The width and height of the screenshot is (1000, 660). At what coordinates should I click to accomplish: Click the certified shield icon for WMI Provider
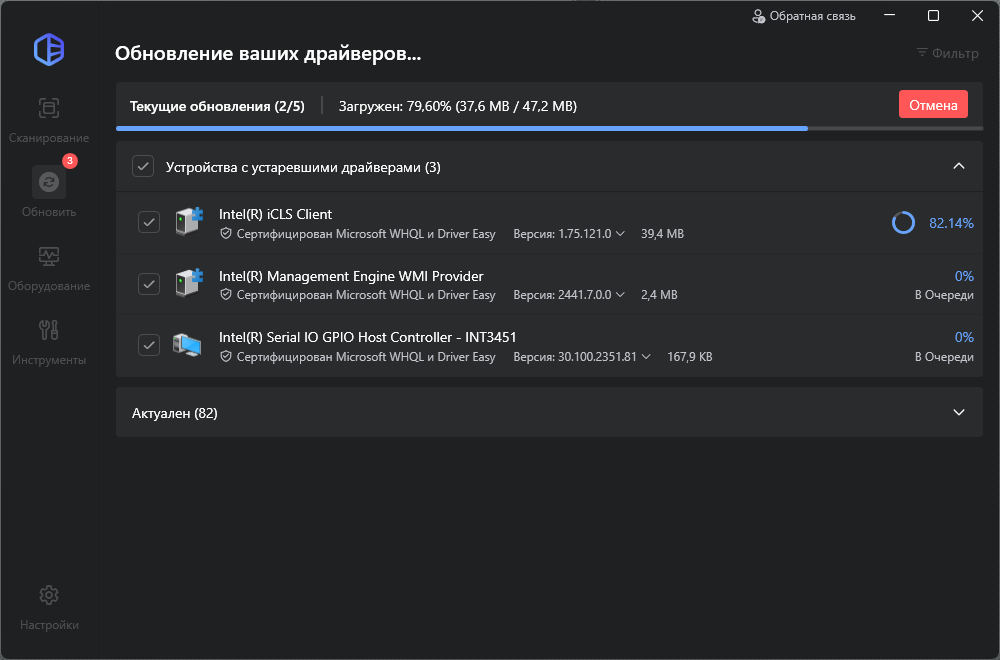225,295
